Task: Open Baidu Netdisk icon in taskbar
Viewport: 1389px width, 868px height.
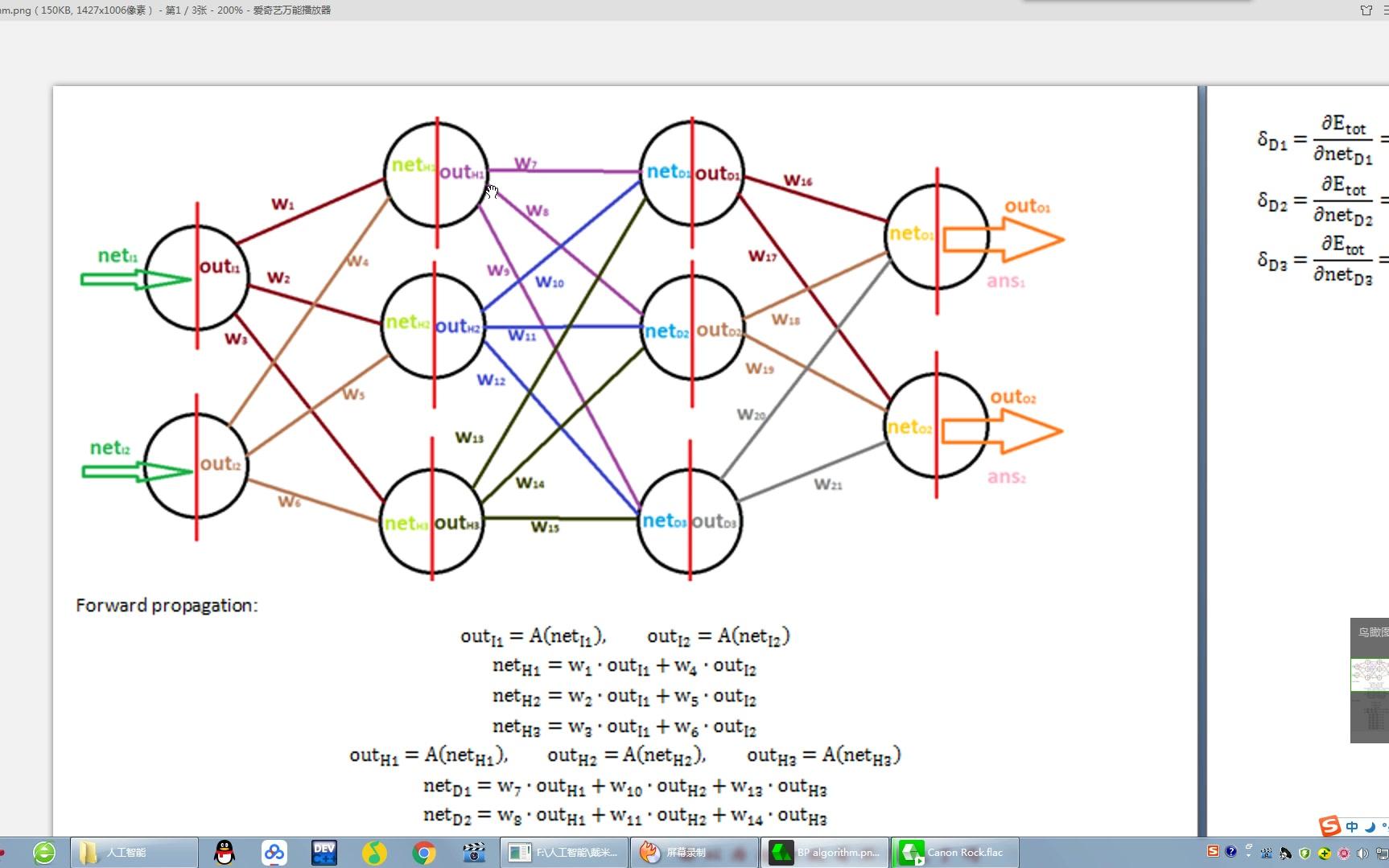Action: (x=274, y=853)
